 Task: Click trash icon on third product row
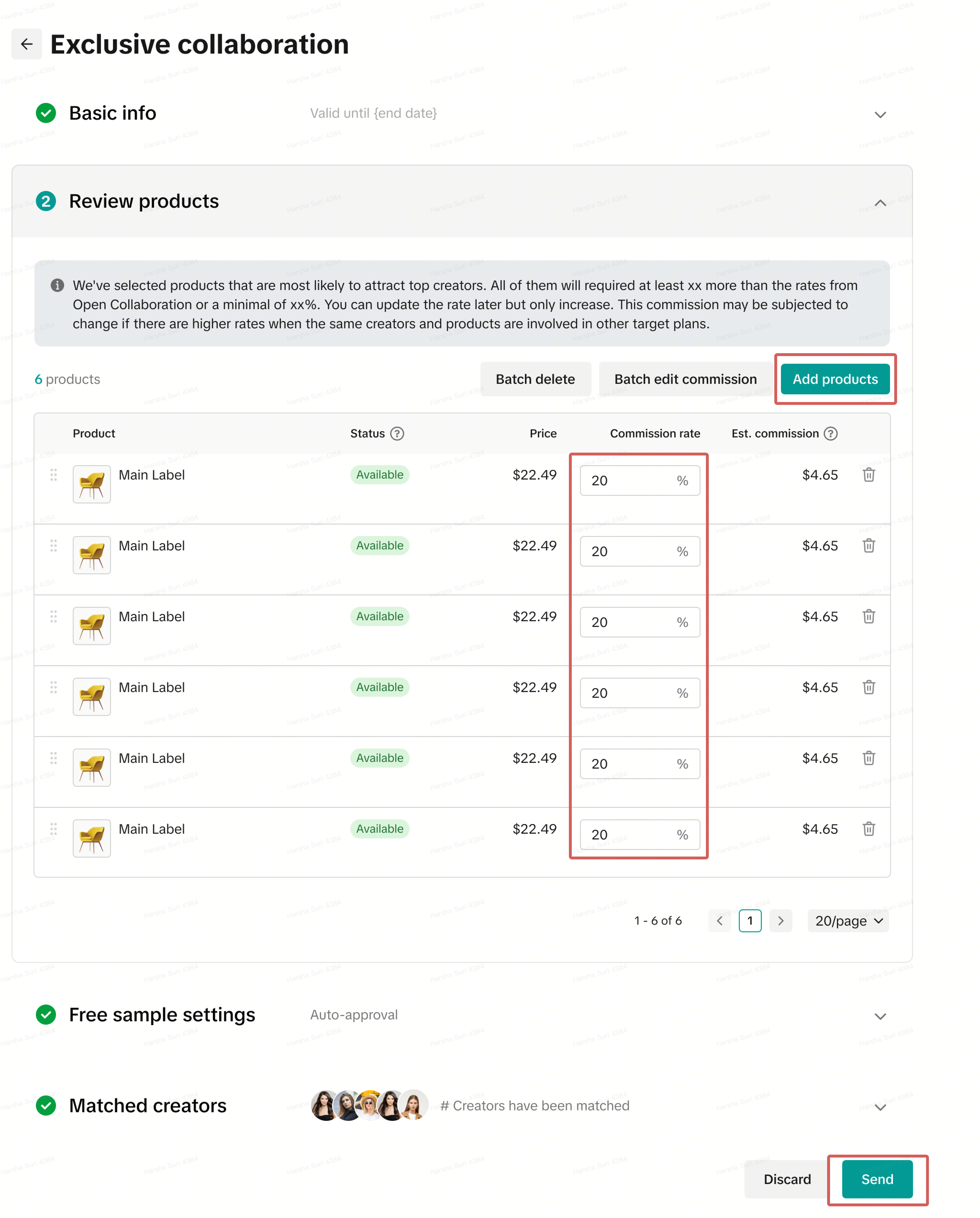(868, 616)
